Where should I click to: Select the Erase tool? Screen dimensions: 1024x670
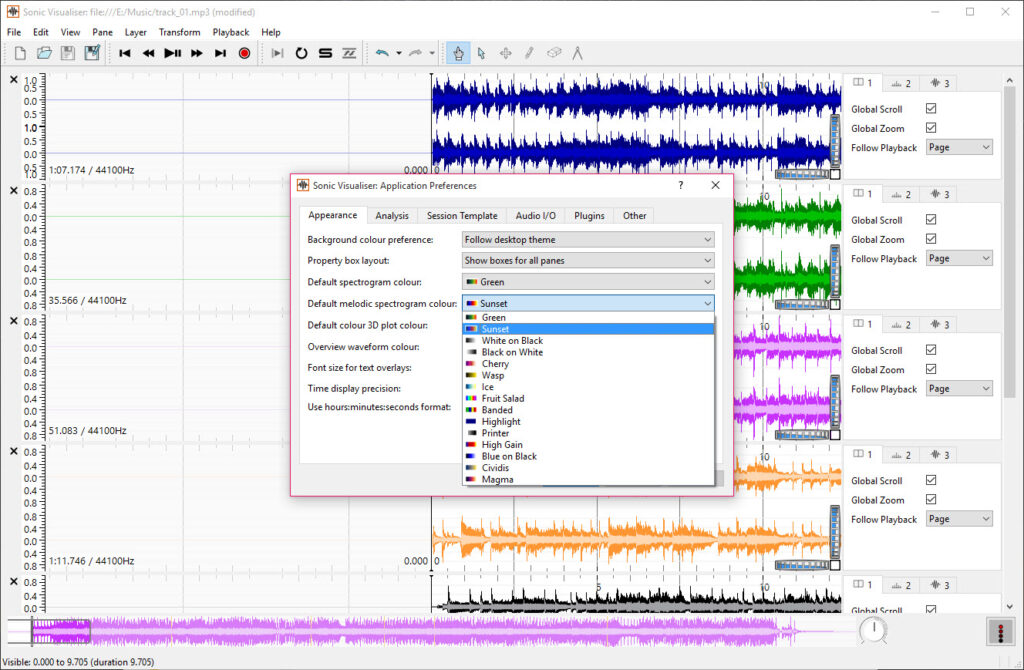(554, 53)
